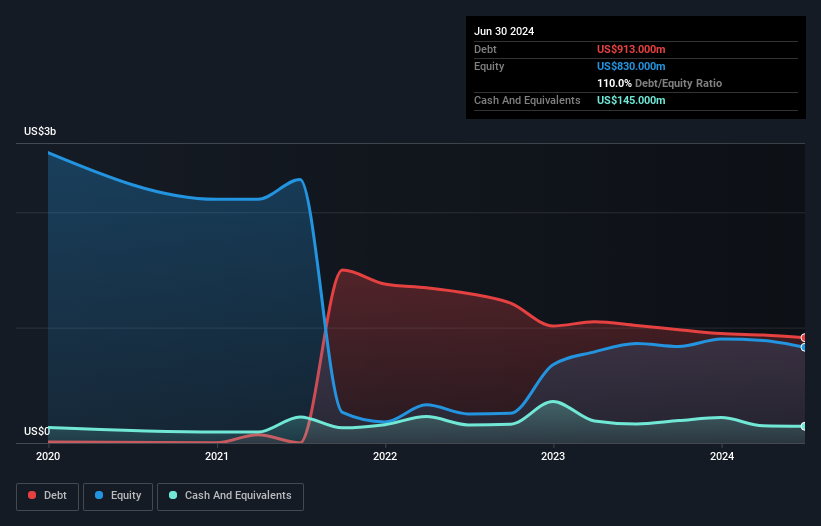Click the tooltip Debt row label
Viewport: 821px width, 526px height.
[x=485, y=49]
